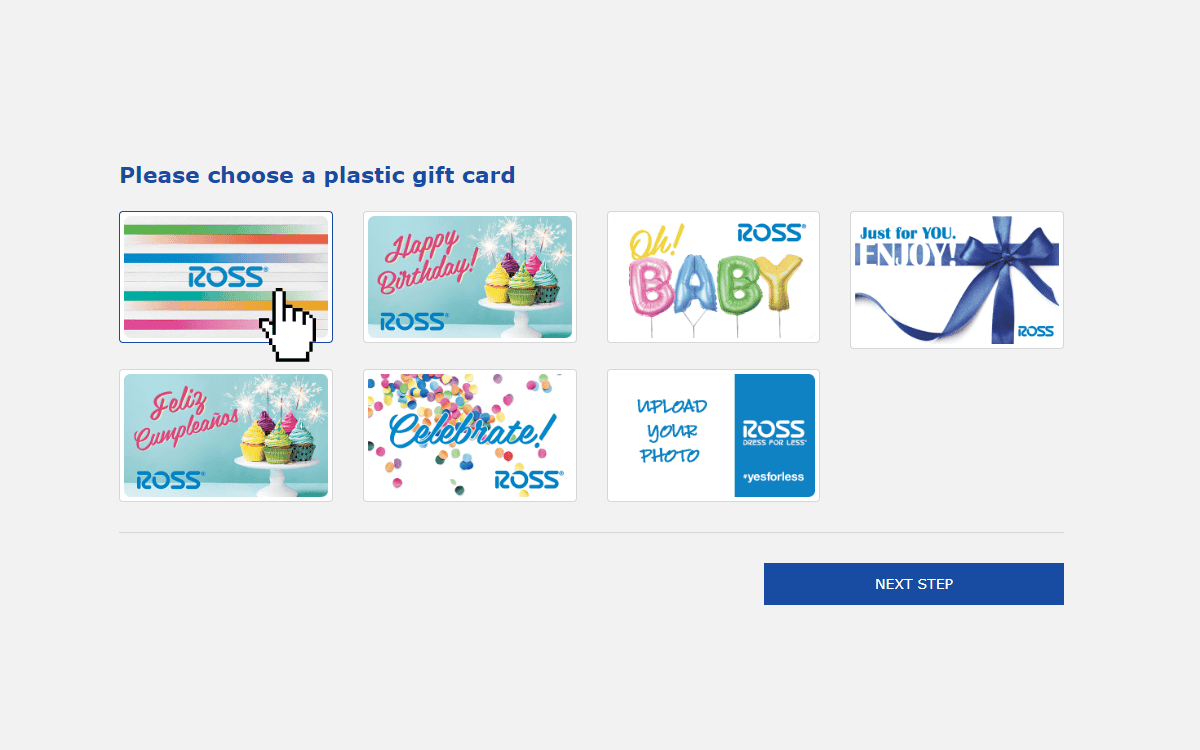Click the Ross logo on Feliz Cumpleaños card
The width and height of the screenshot is (1200, 750).
point(170,480)
